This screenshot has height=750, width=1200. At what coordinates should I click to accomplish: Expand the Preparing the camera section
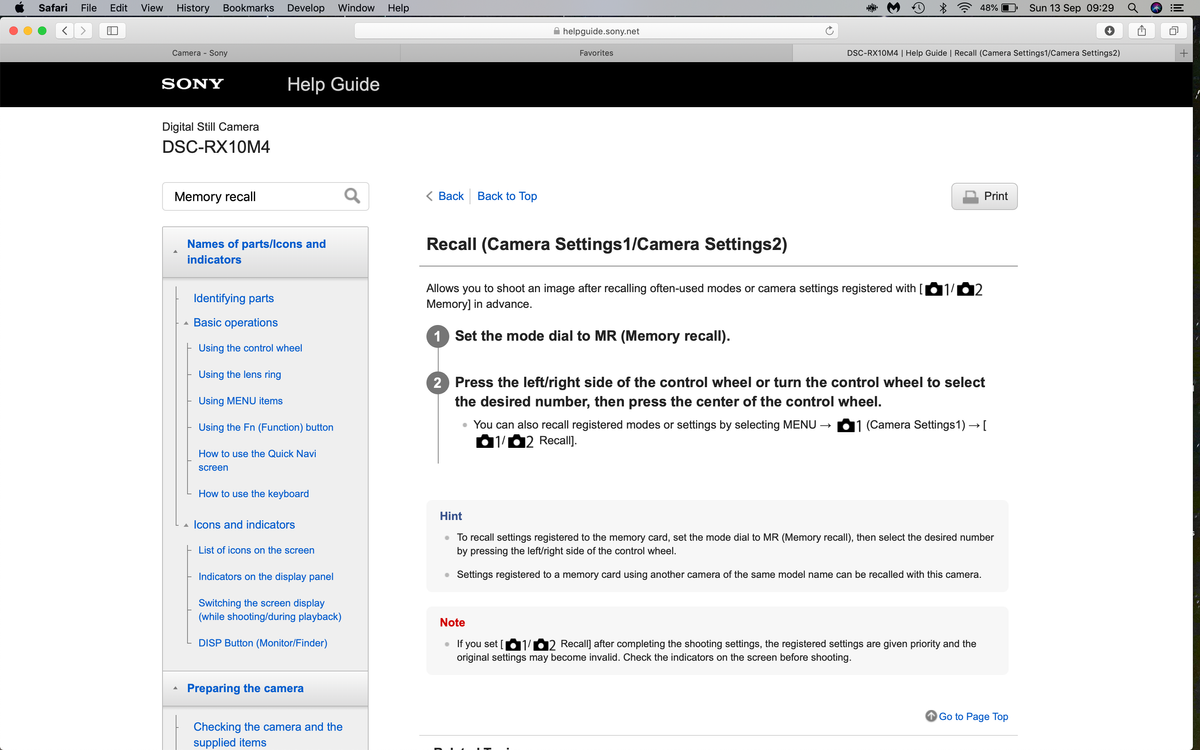(176, 688)
